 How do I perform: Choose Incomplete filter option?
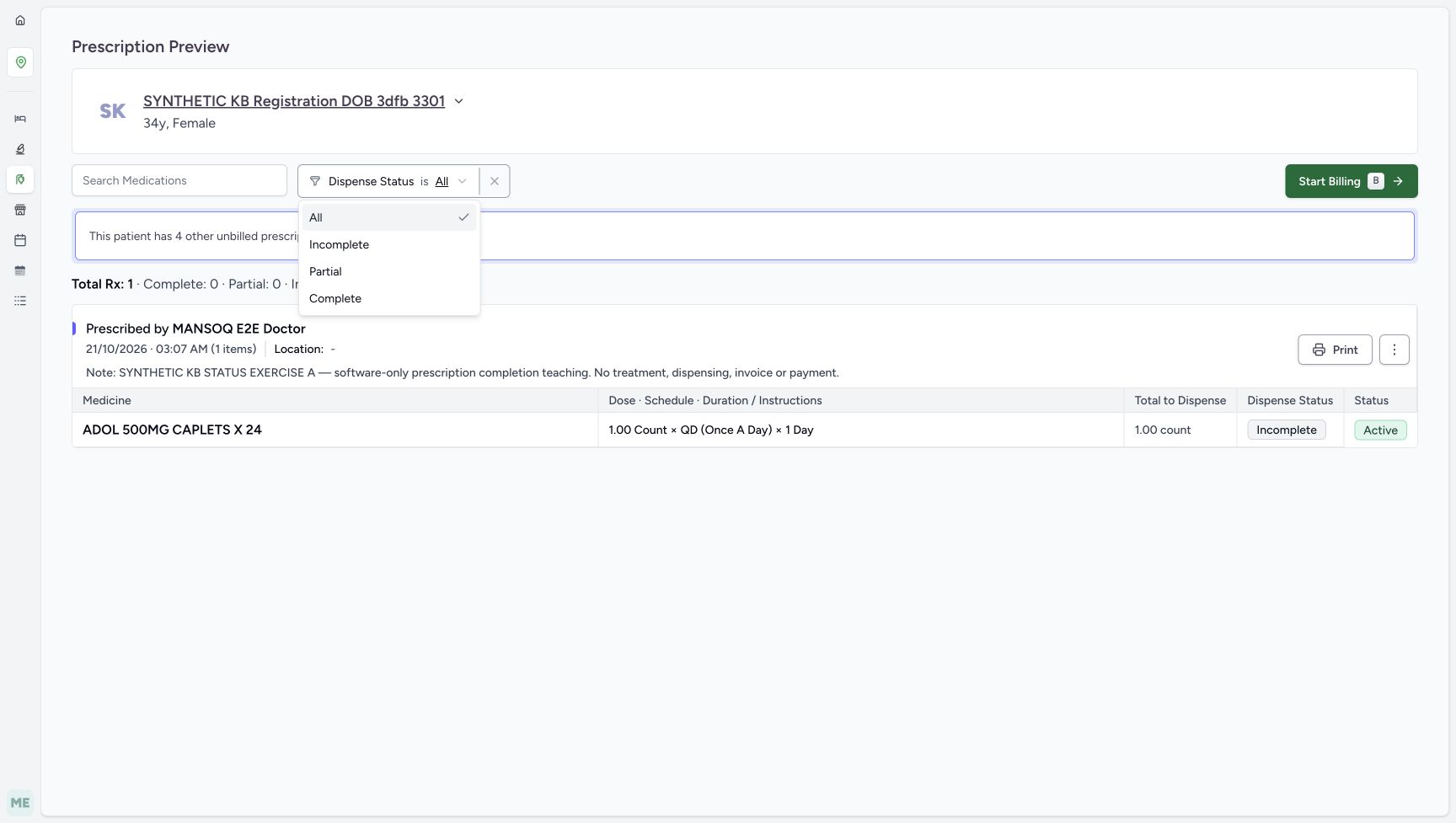point(389,244)
